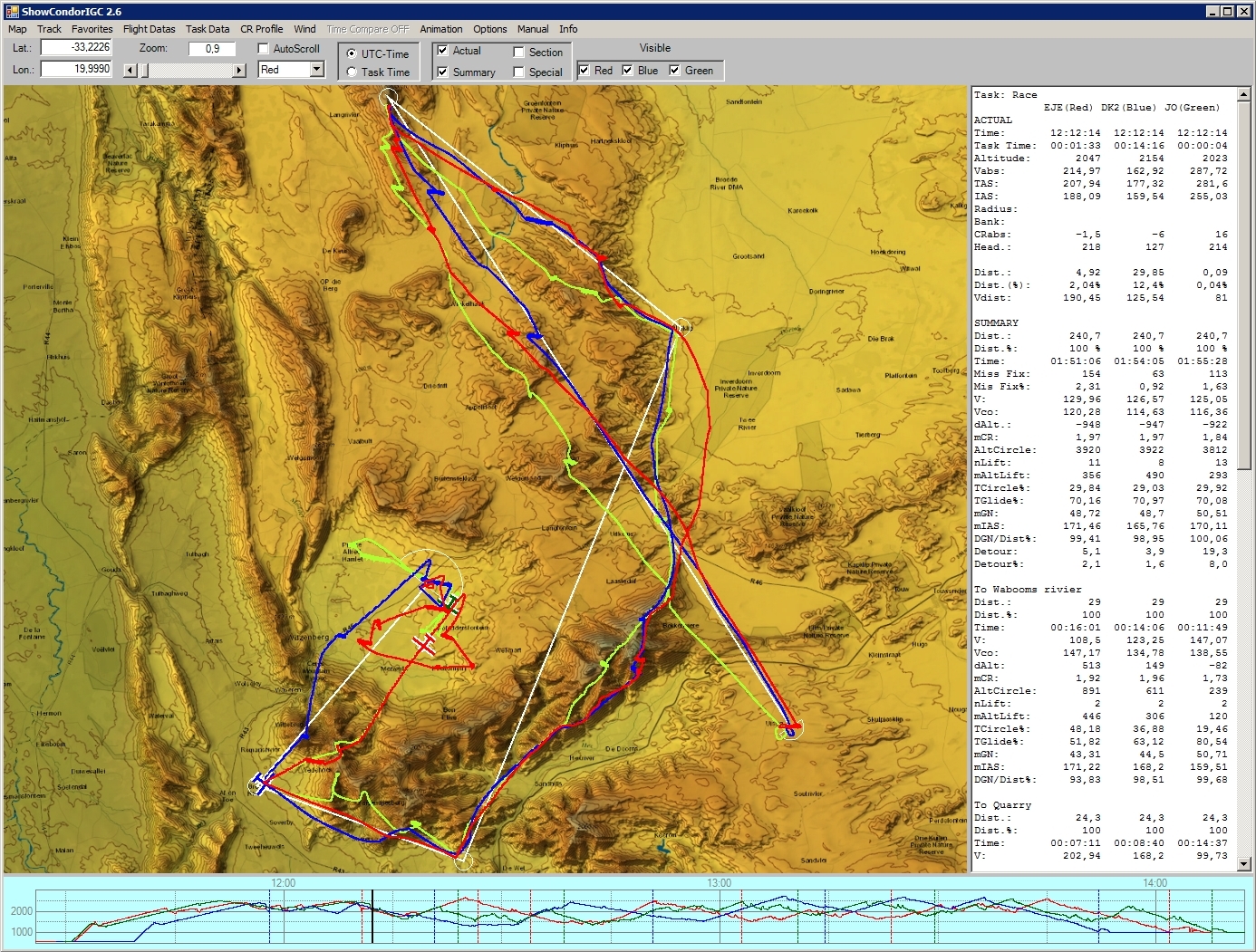This screenshot has height=952, width=1256.
Task: Open the Wind menu
Action: [x=304, y=29]
